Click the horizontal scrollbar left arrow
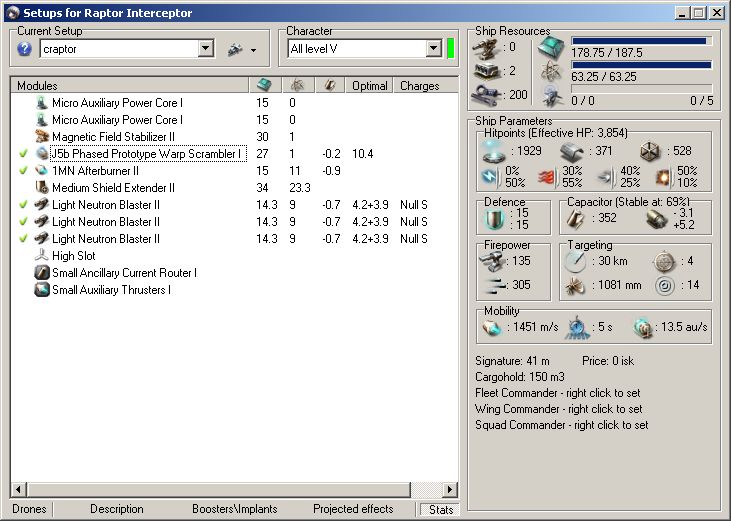 (x=18, y=489)
